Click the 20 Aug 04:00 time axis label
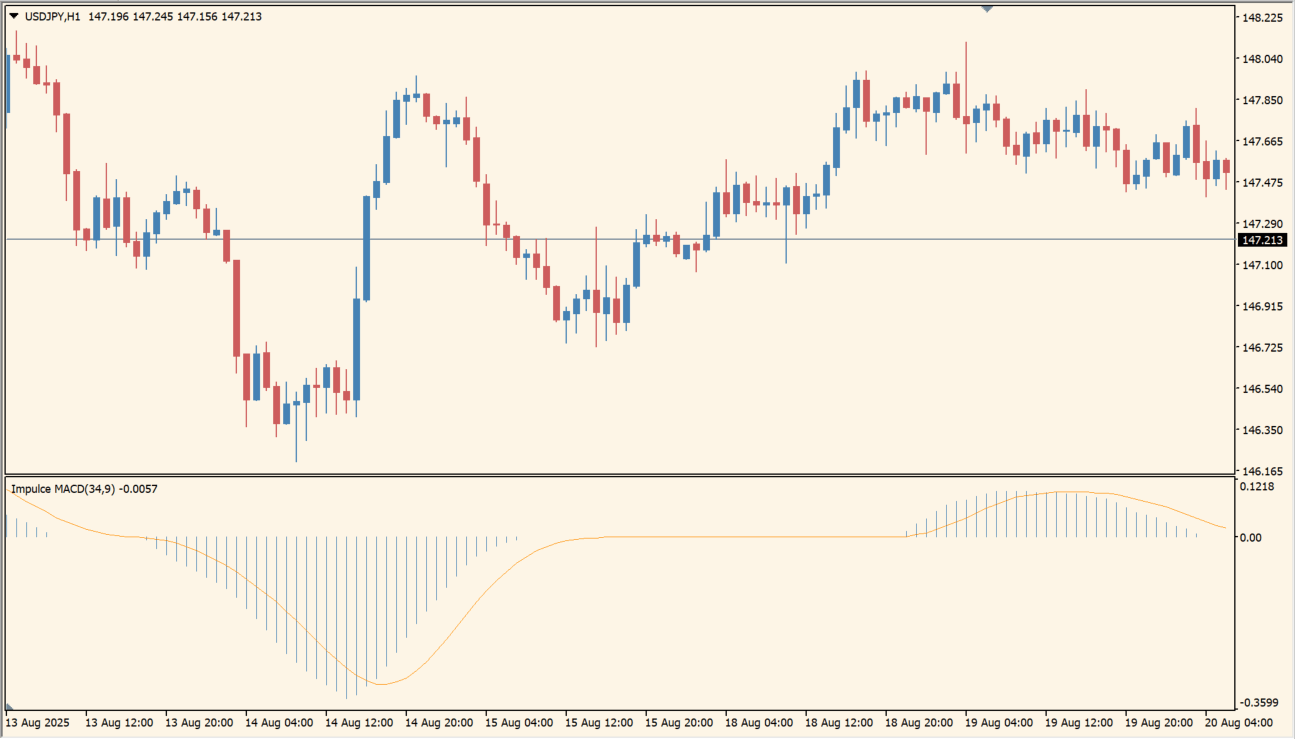Viewport: 1295px width, 739px height. click(1236, 722)
